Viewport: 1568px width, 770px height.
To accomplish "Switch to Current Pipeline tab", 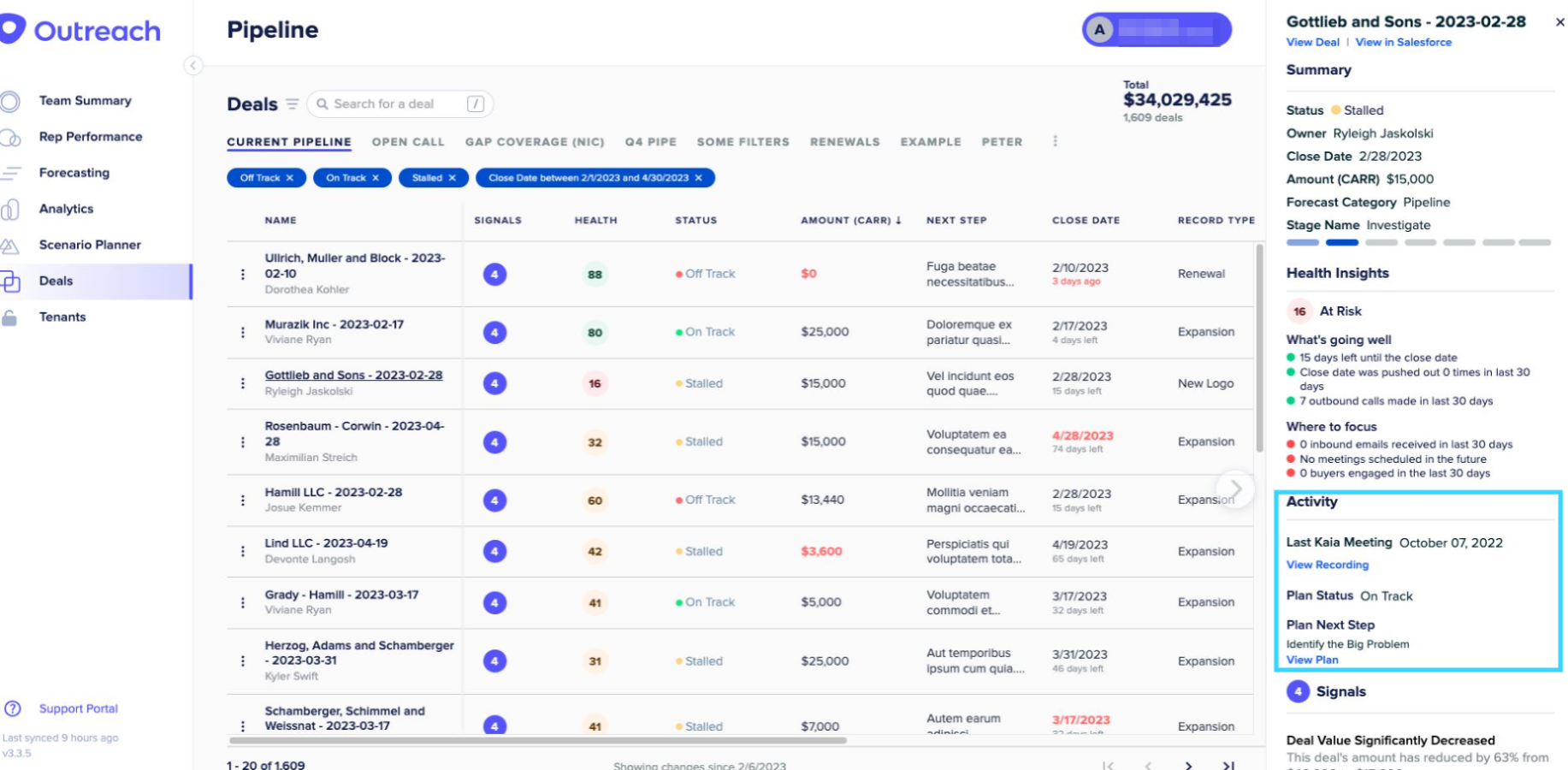I will tap(289, 142).
